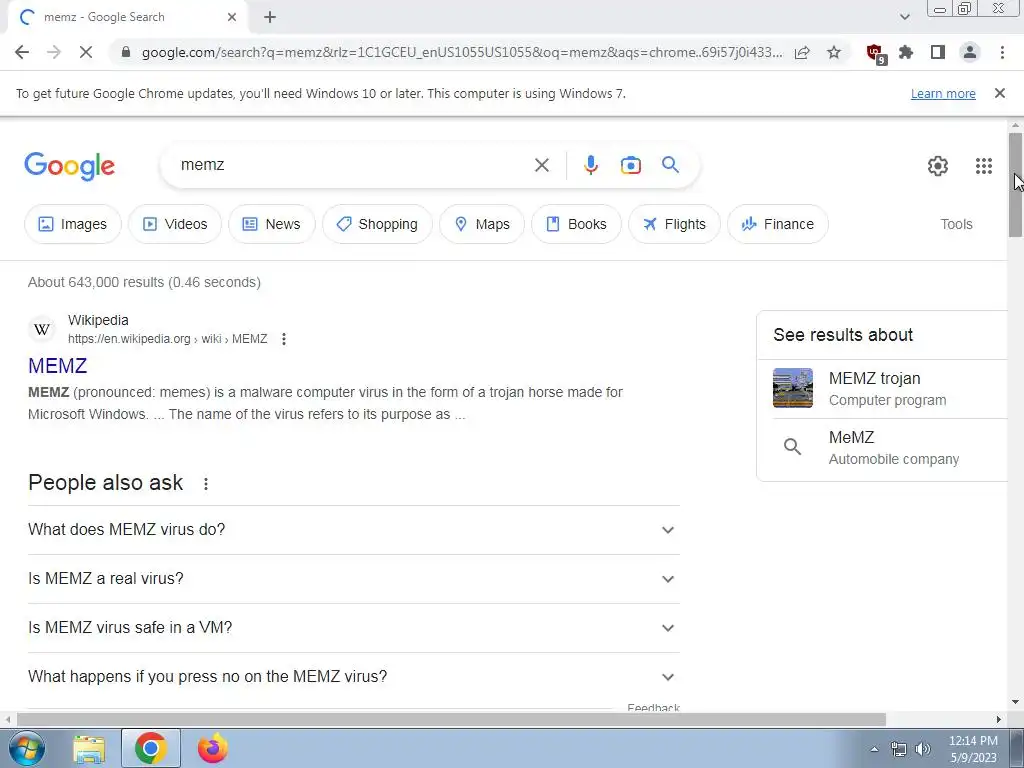This screenshot has width=1024, height=768.
Task: Search by image with the camera icon
Action: coord(631,165)
